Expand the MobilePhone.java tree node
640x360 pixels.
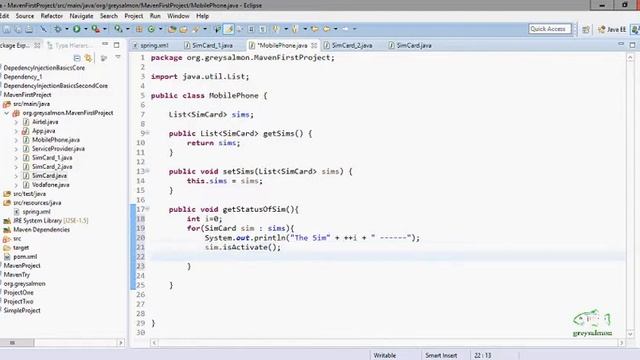(x=16, y=140)
